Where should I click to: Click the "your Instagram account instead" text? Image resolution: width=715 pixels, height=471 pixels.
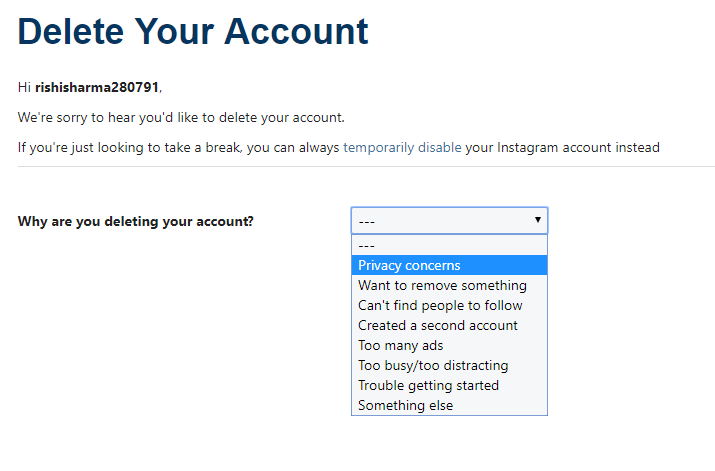point(563,148)
